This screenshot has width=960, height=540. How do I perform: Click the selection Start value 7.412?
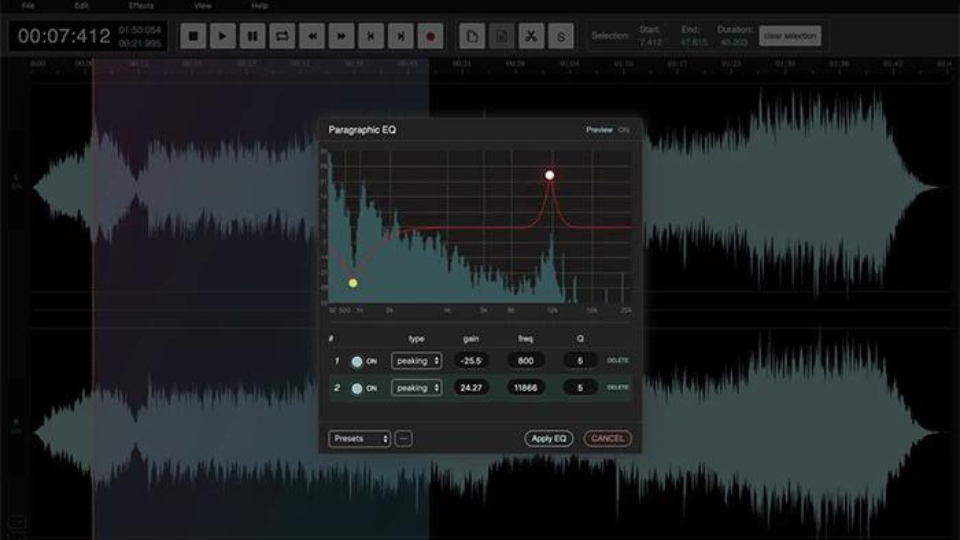[x=650, y=43]
